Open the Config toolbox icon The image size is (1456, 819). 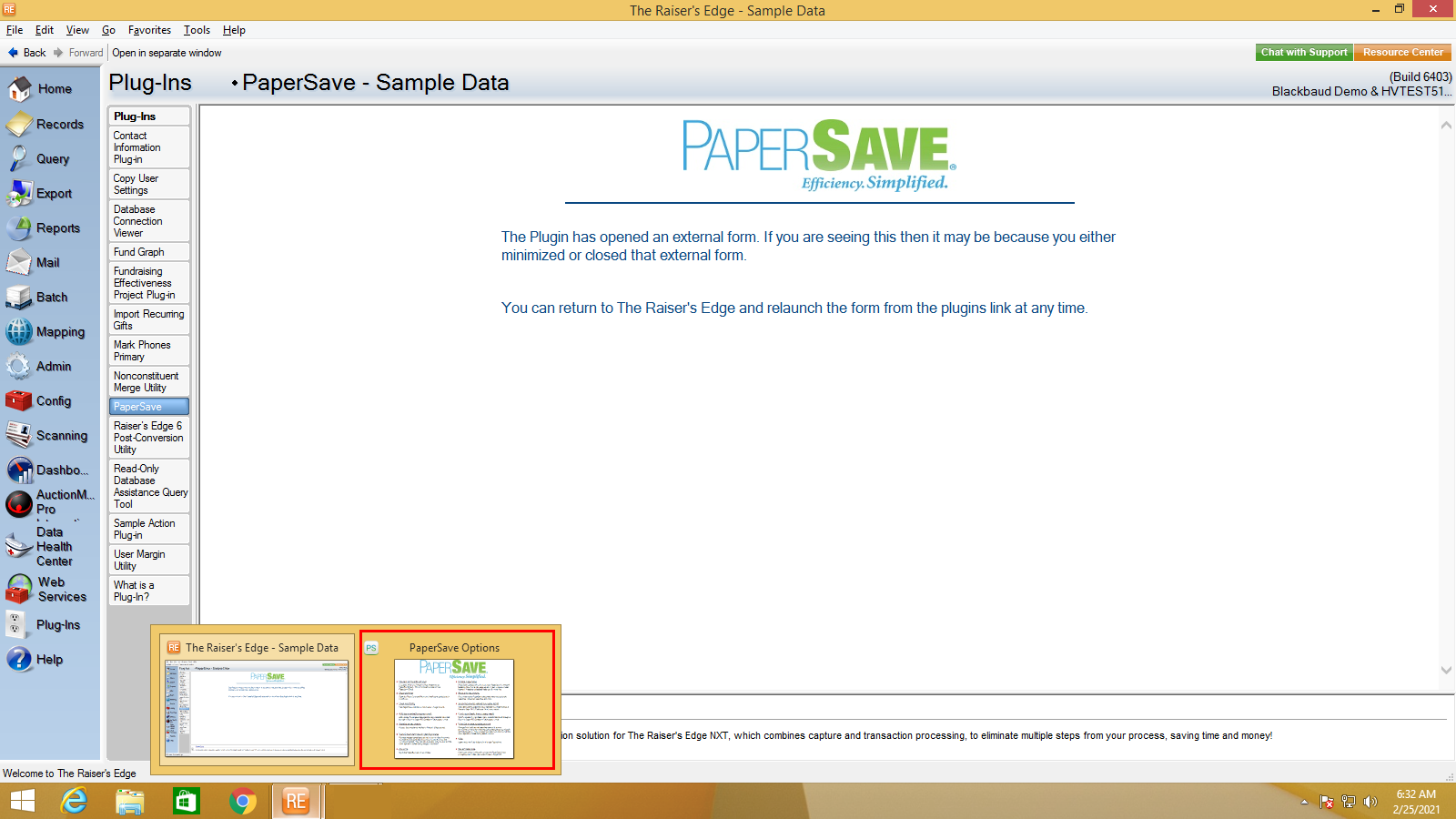point(19,401)
